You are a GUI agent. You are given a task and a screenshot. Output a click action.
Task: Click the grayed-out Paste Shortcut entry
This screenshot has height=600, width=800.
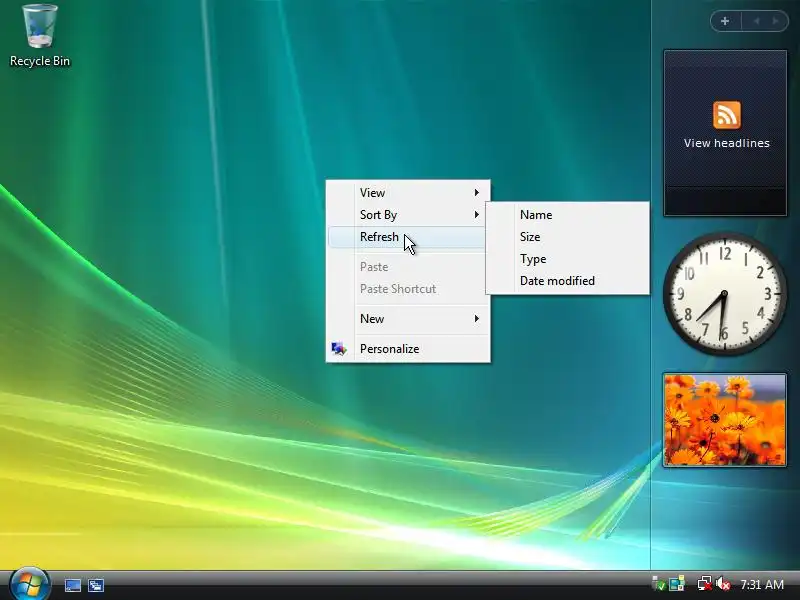407,289
